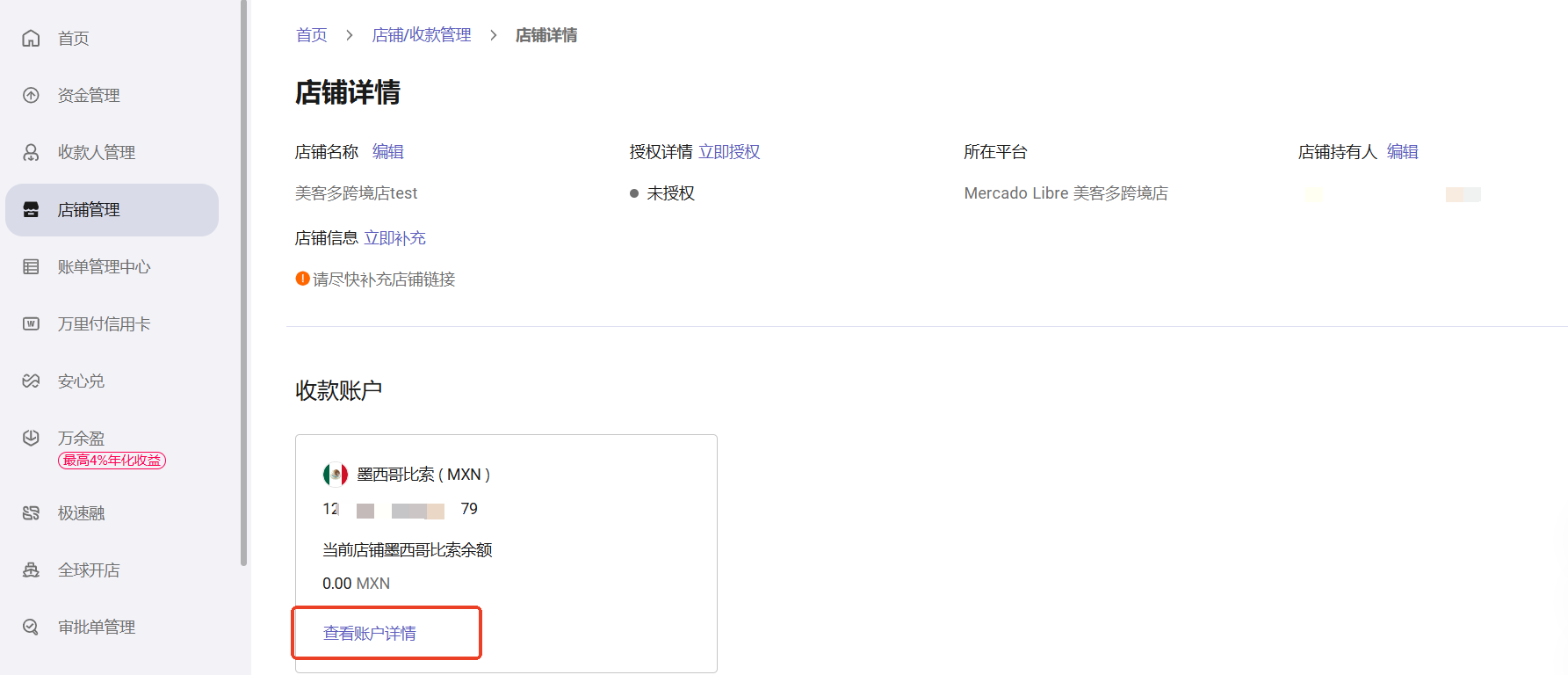Click the 万里付信用卡 card icon

(31, 323)
